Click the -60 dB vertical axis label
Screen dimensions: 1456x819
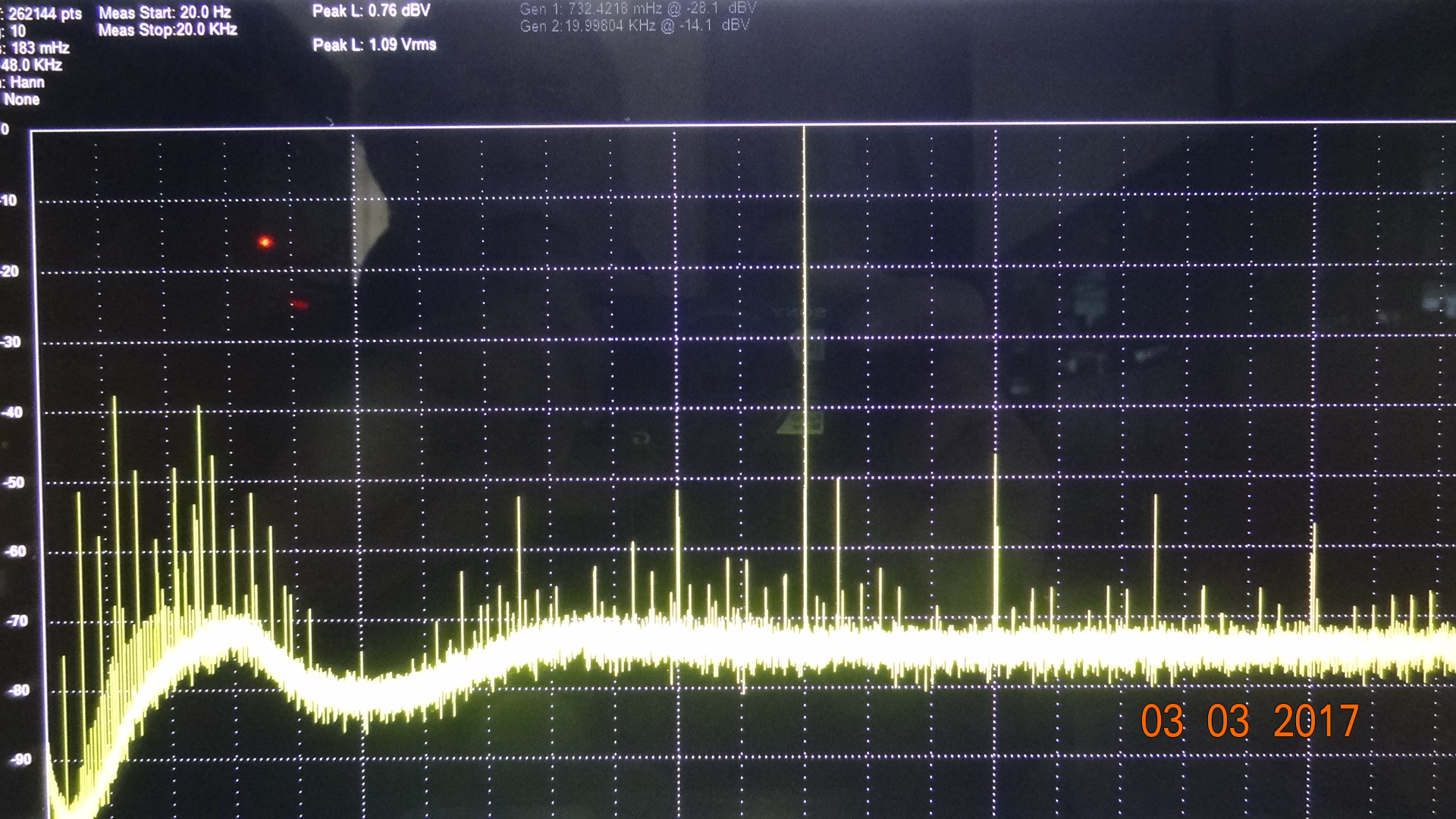15,551
